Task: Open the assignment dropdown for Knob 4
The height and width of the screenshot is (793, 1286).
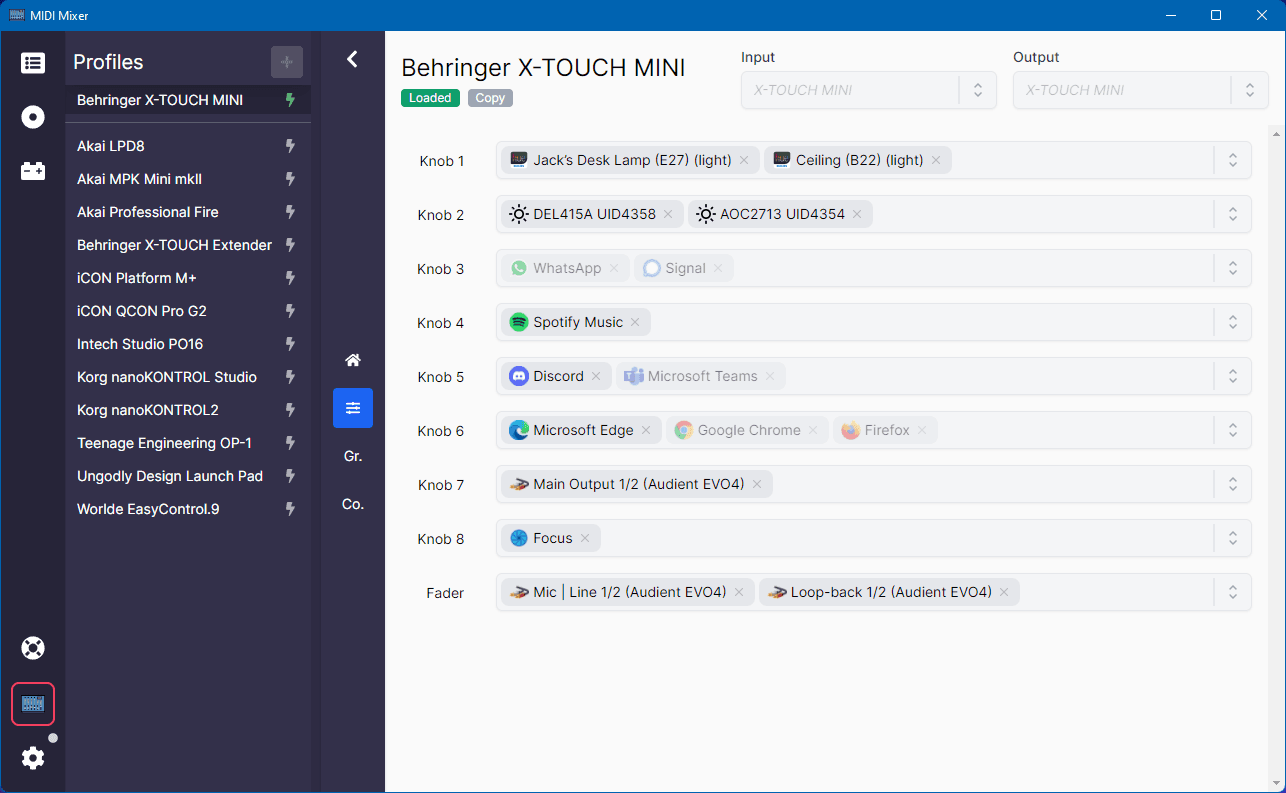Action: 1232,322
